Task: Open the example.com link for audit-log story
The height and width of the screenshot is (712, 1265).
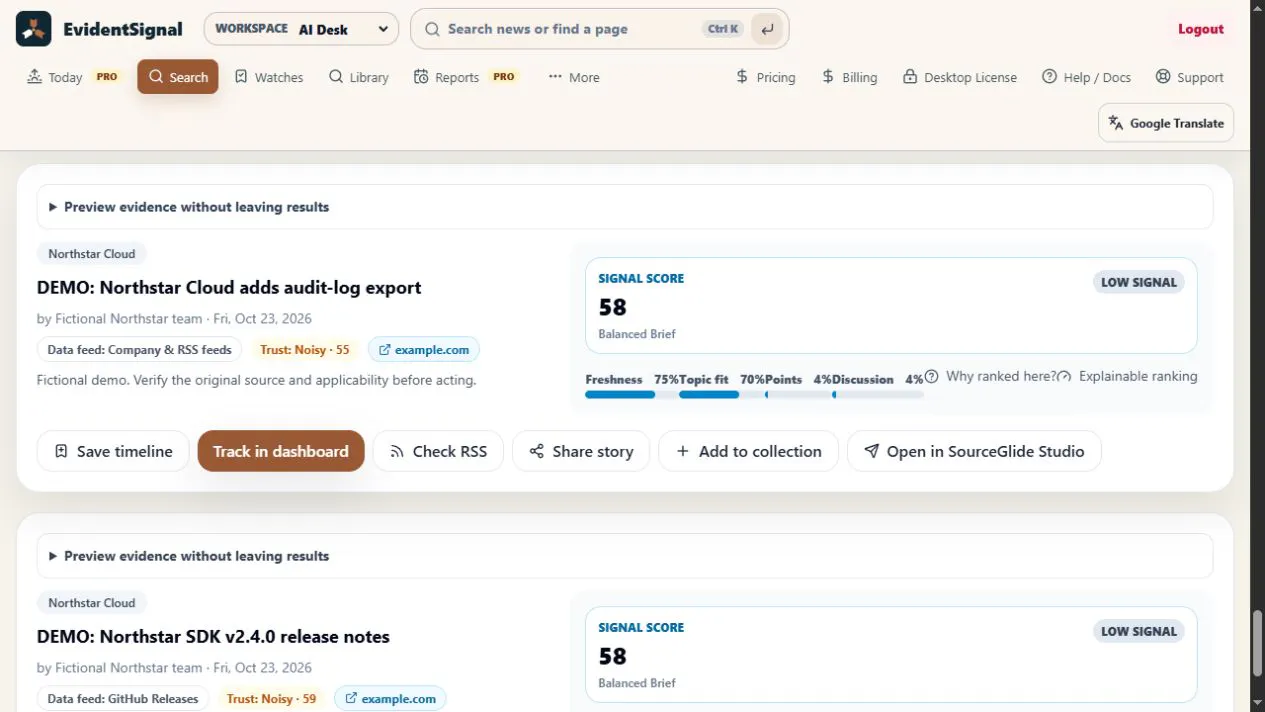Action: tap(424, 350)
